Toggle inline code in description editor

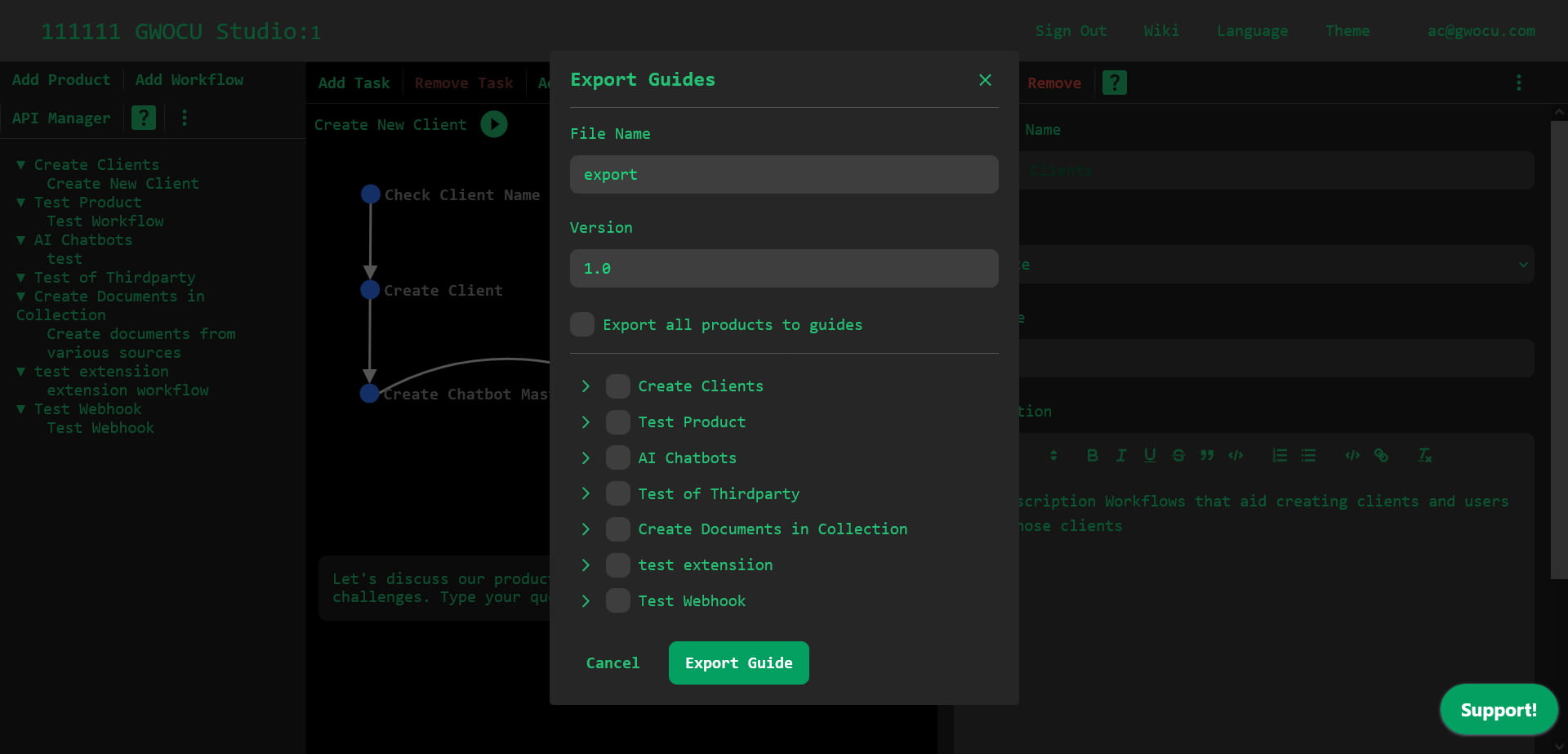point(1352,456)
